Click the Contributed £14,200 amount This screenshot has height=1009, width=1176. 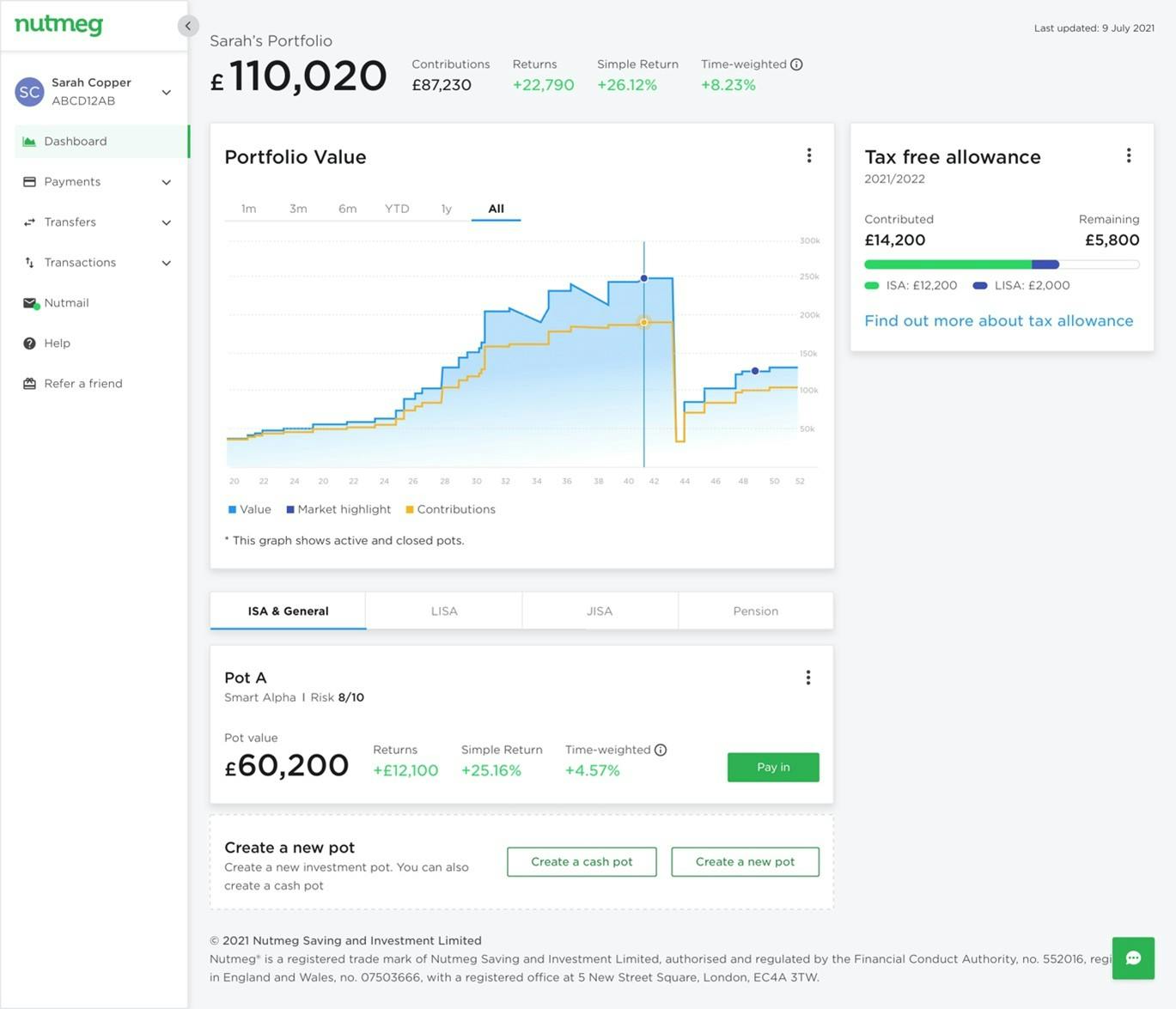point(895,240)
